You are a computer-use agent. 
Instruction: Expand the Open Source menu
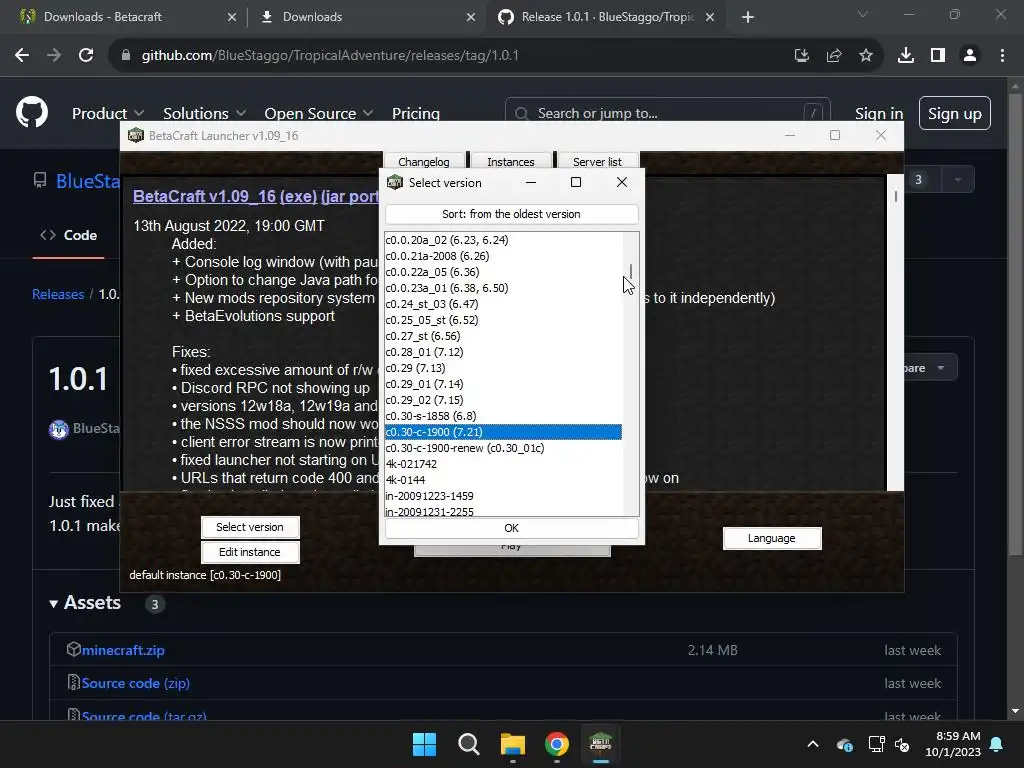tap(319, 113)
